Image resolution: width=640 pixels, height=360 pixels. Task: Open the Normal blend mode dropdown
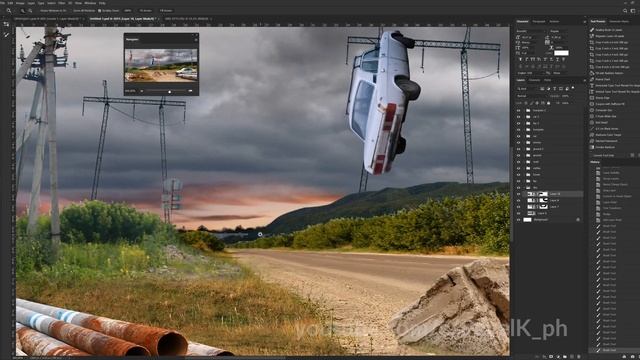[x=532, y=96]
